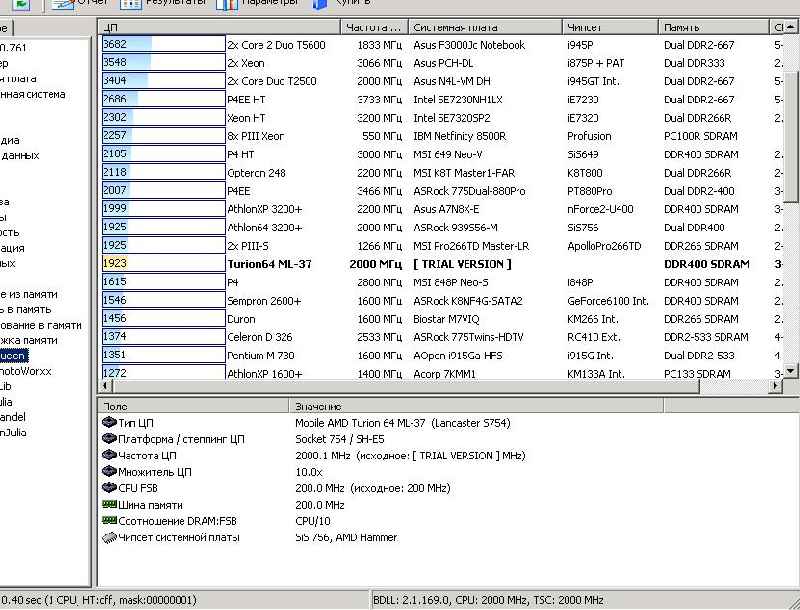
Task: Click the "10.0x" multiplier value
Action: coord(309,472)
